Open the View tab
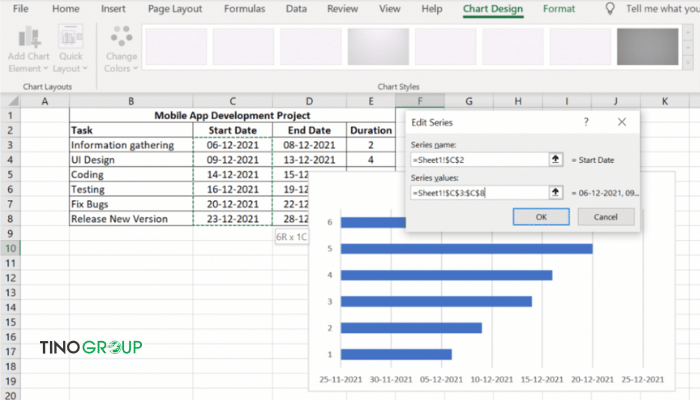Viewport: 700px width, 400px height. click(389, 8)
